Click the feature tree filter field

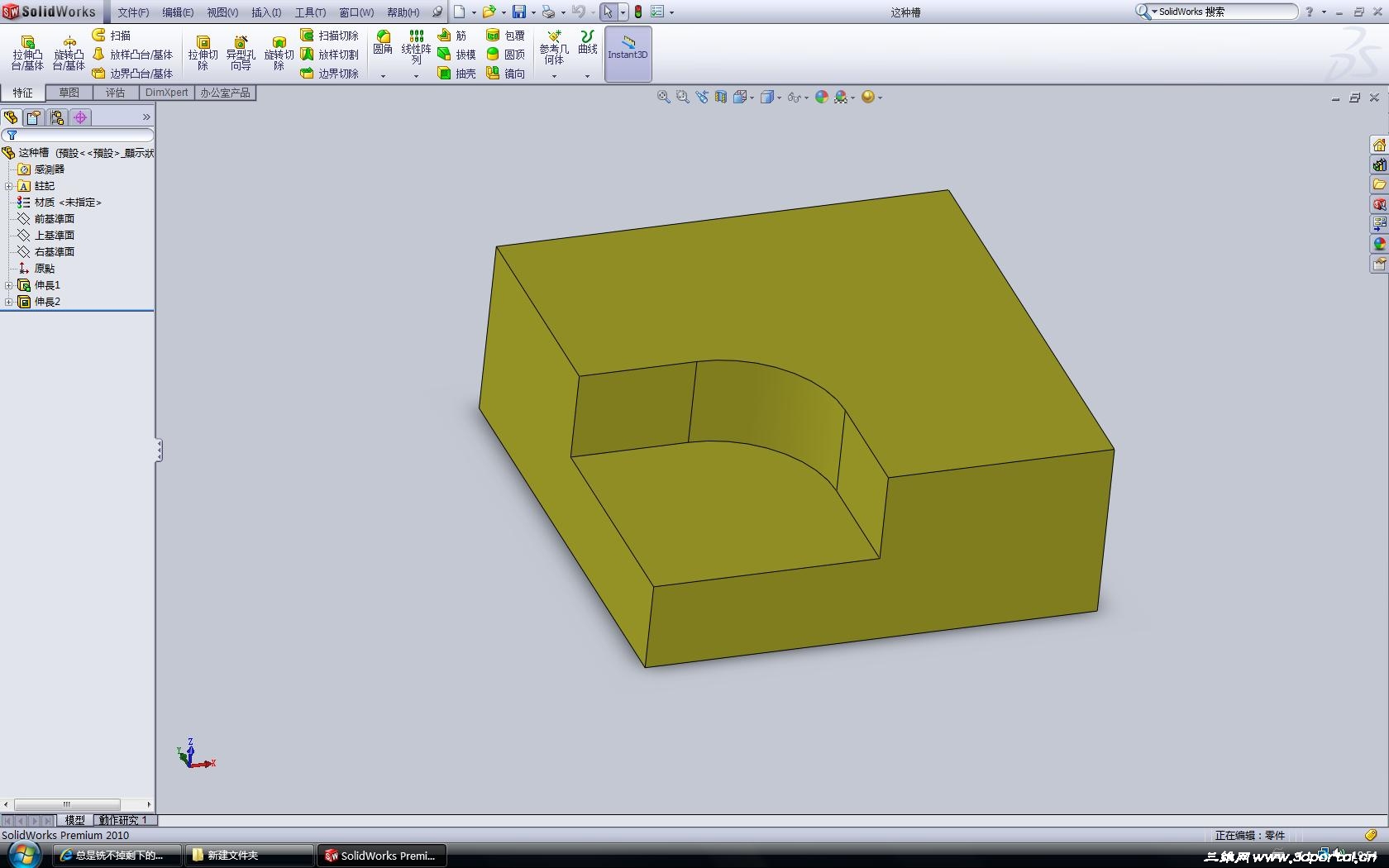[78, 136]
